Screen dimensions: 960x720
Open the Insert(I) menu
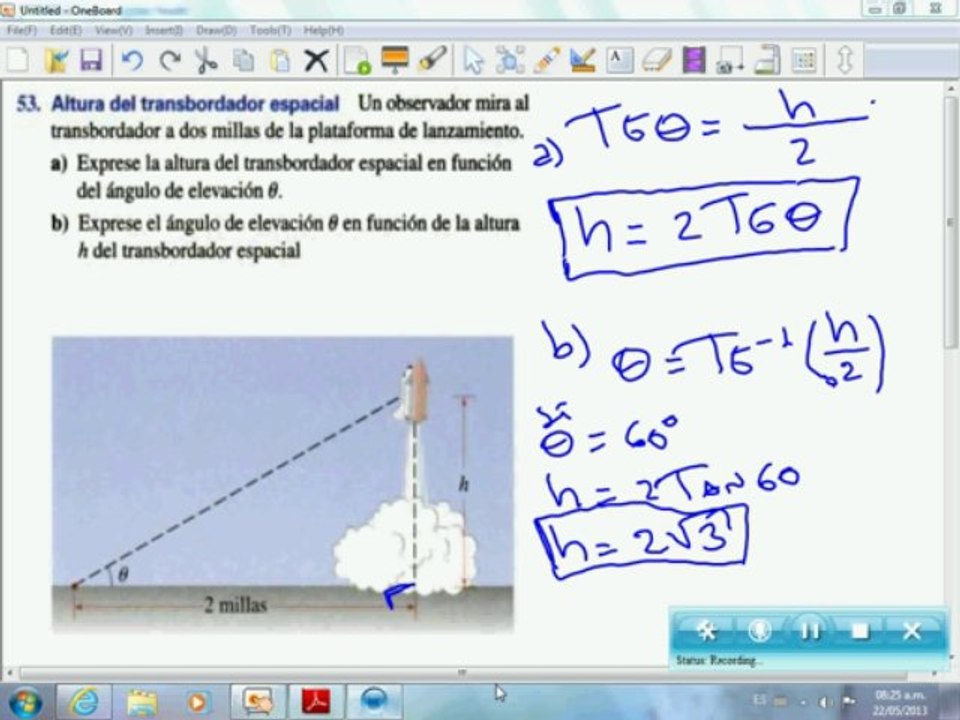(x=164, y=30)
